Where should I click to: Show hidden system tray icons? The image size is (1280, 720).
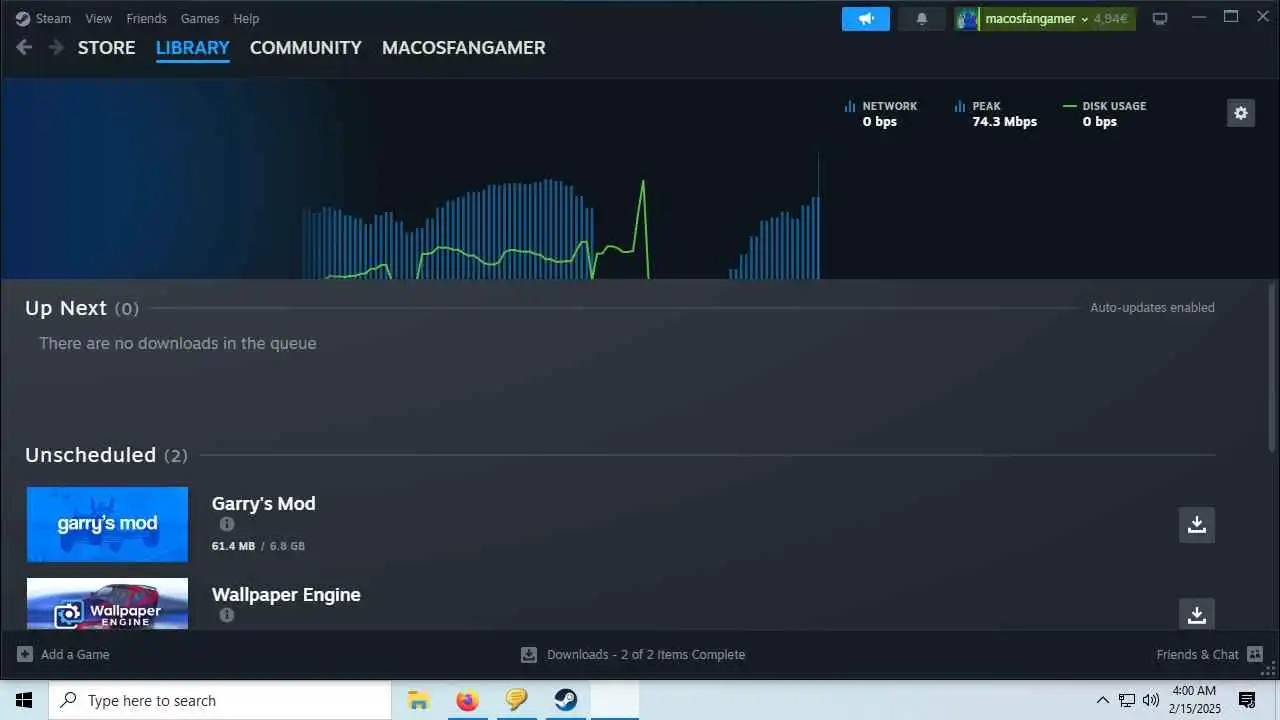[x=1103, y=700]
